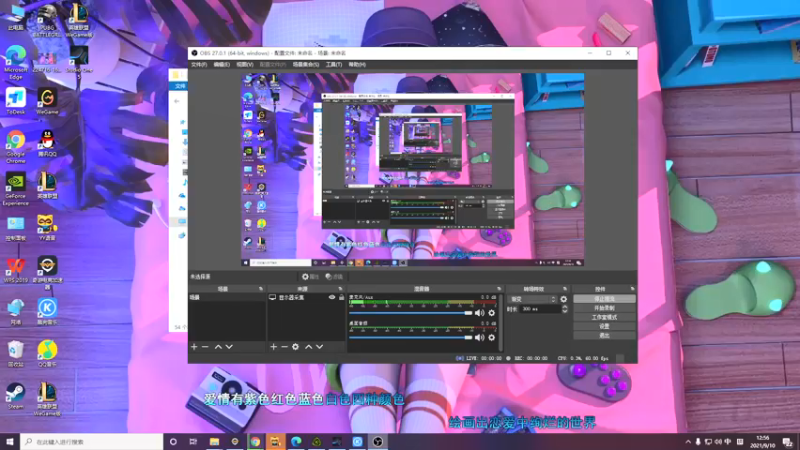Open the View menu in OBS
Screen dimensions: 800x450
click(x=245, y=65)
